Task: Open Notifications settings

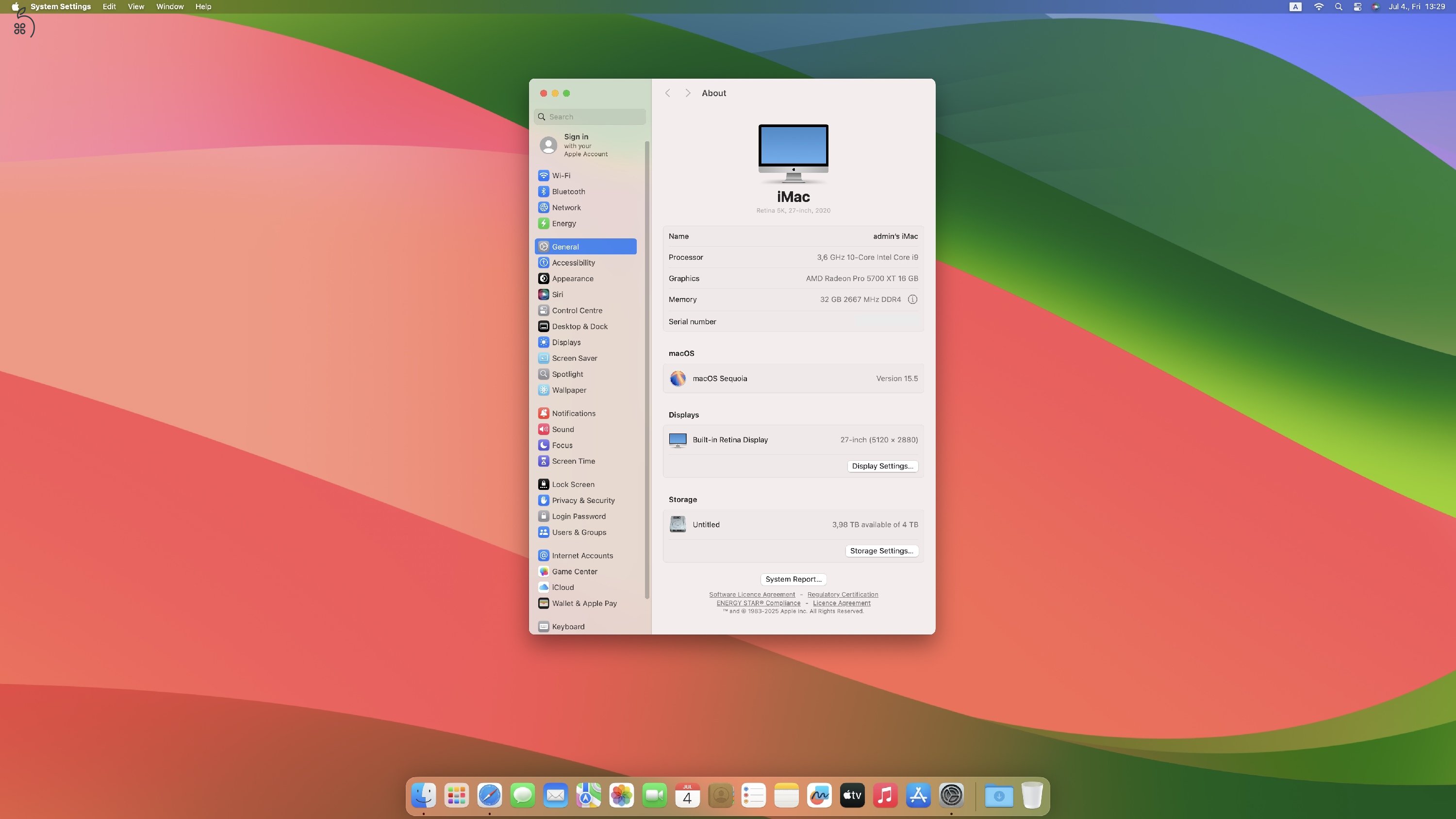Action: (x=585, y=413)
